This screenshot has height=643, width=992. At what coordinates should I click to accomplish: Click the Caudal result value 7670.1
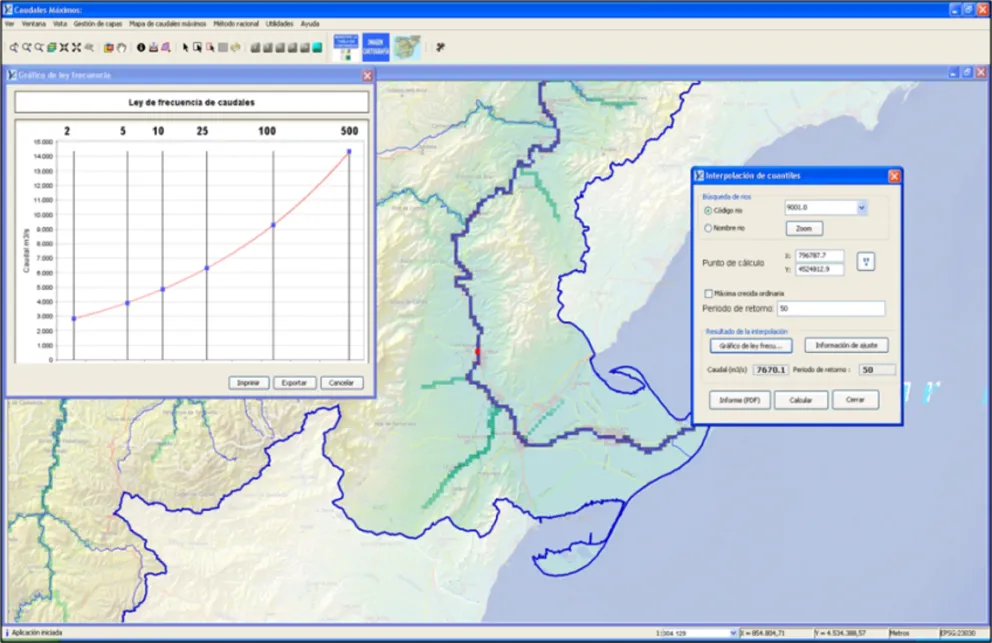770,370
